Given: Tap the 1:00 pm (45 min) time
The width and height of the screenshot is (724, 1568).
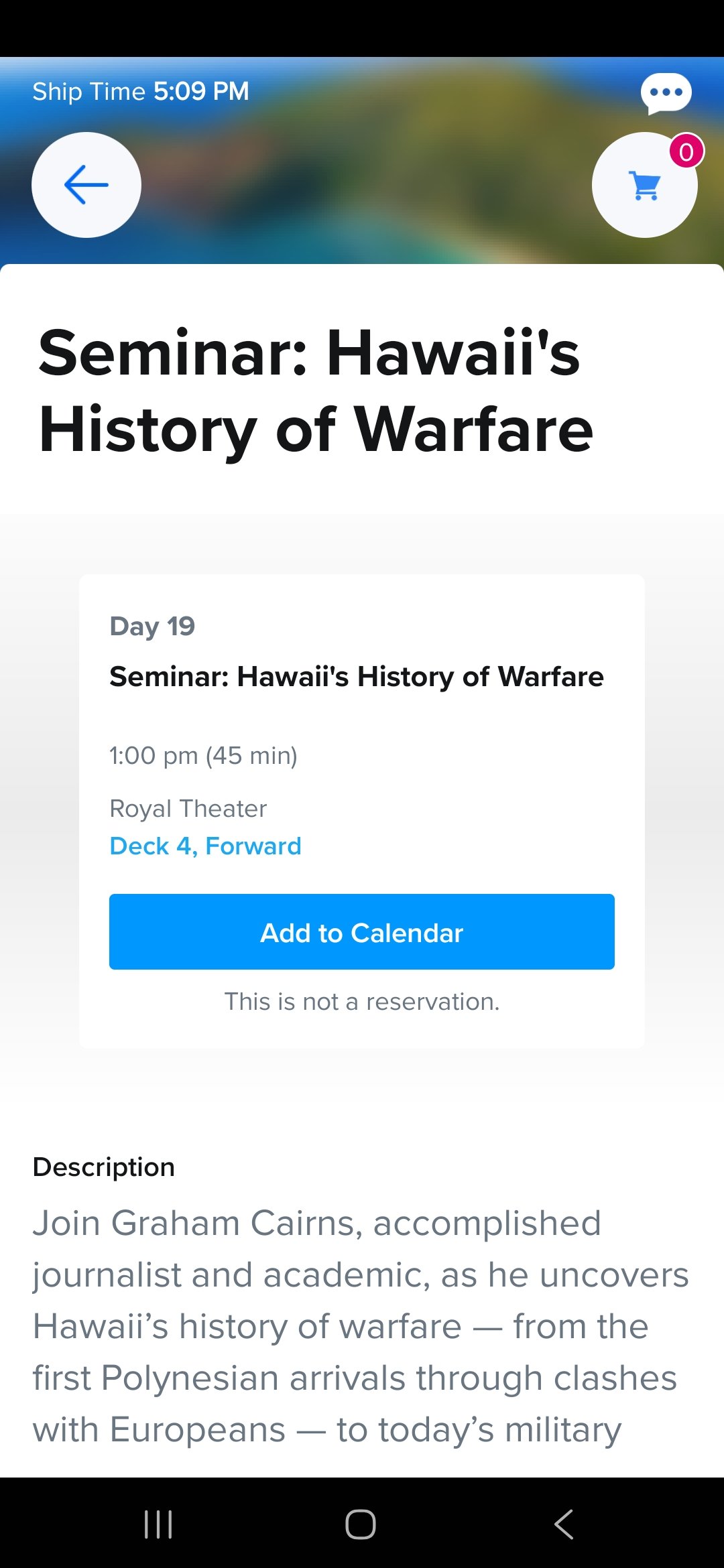Looking at the screenshot, I should tap(203, 756).
